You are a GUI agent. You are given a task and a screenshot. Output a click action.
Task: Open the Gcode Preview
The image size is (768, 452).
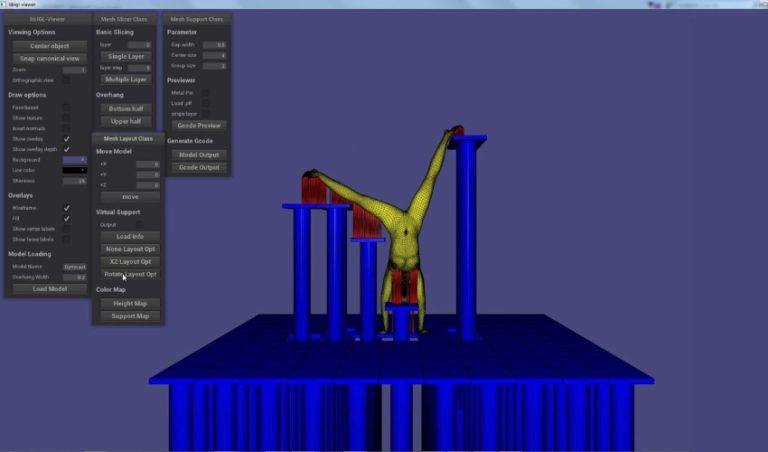tap(198, 125)
